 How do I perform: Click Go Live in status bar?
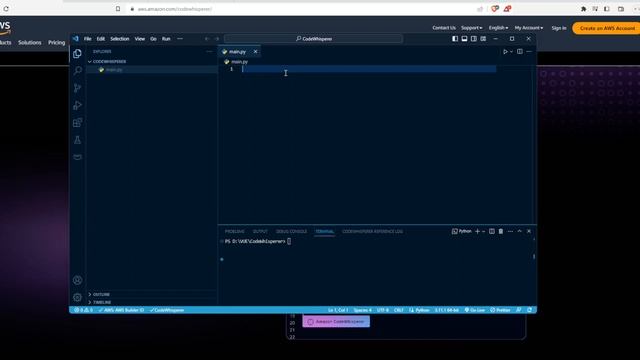[474, 310]
